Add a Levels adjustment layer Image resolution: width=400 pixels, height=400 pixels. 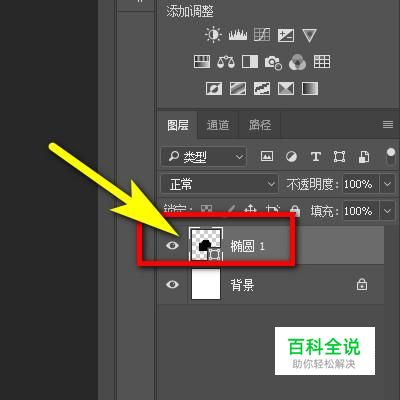[238, 35]
